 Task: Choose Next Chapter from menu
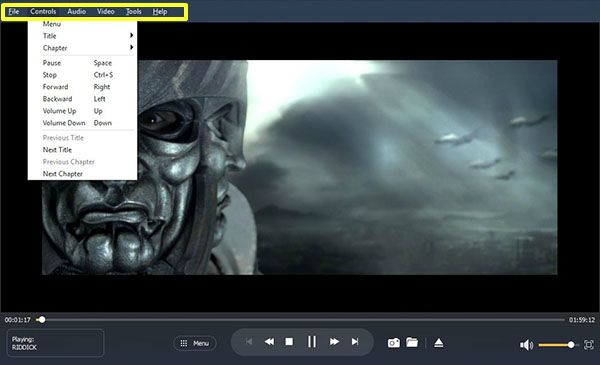[x=82, y=174]
